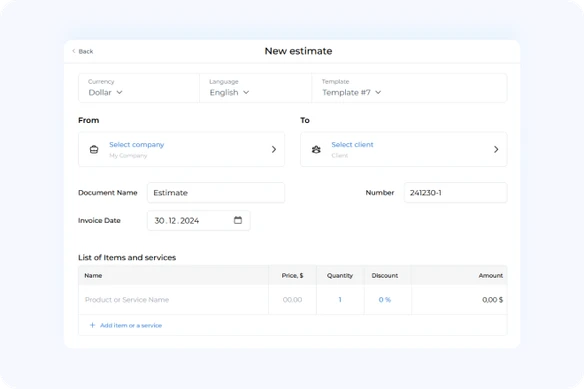Click the plus icon before Add item

92,325
